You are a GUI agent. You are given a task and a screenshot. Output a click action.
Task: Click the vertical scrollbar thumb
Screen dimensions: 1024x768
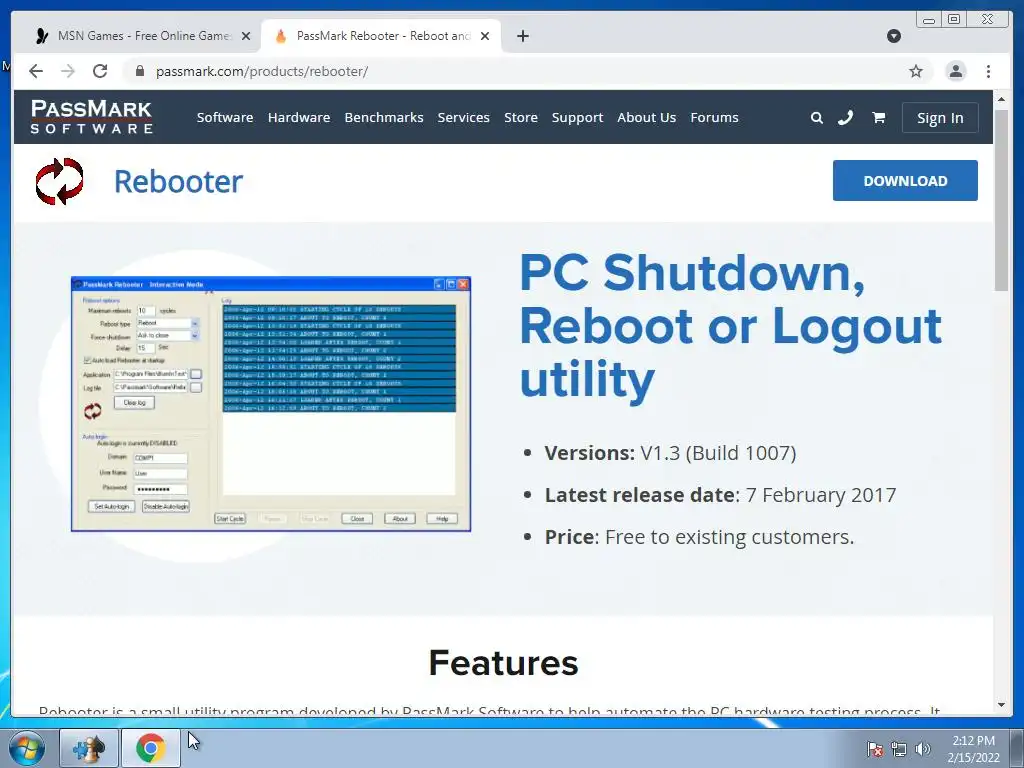[x=1001, y=200]
